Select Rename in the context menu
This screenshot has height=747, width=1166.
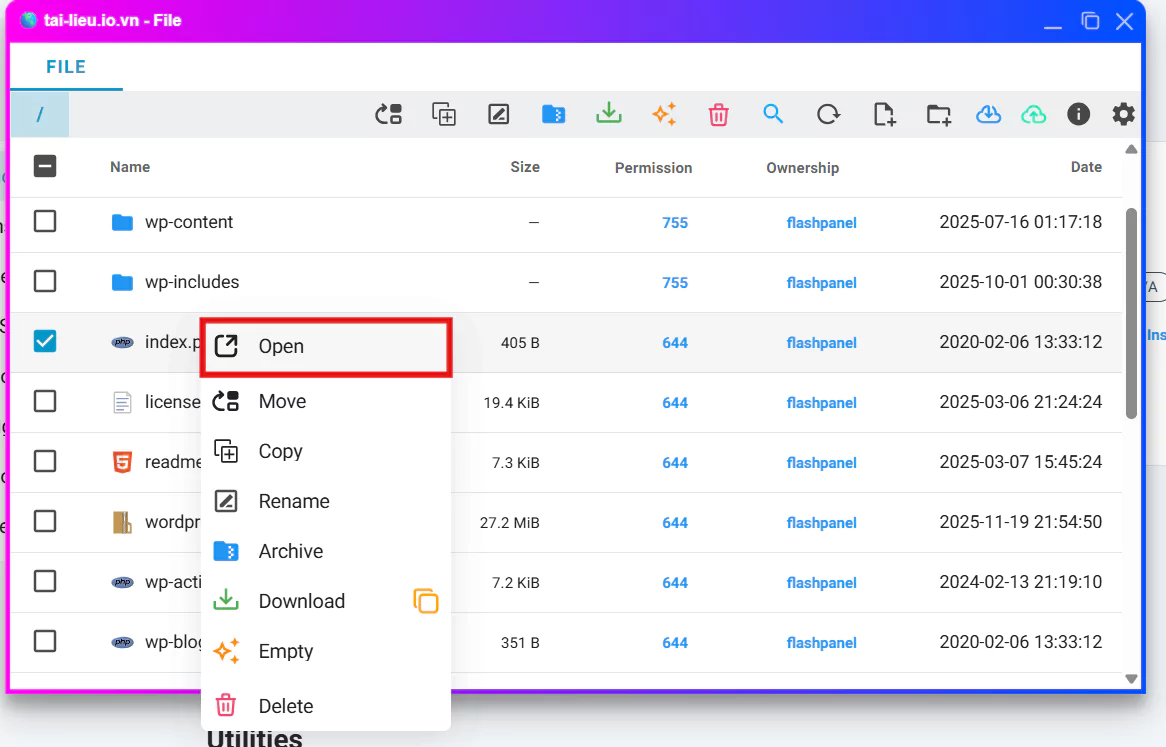293,501
